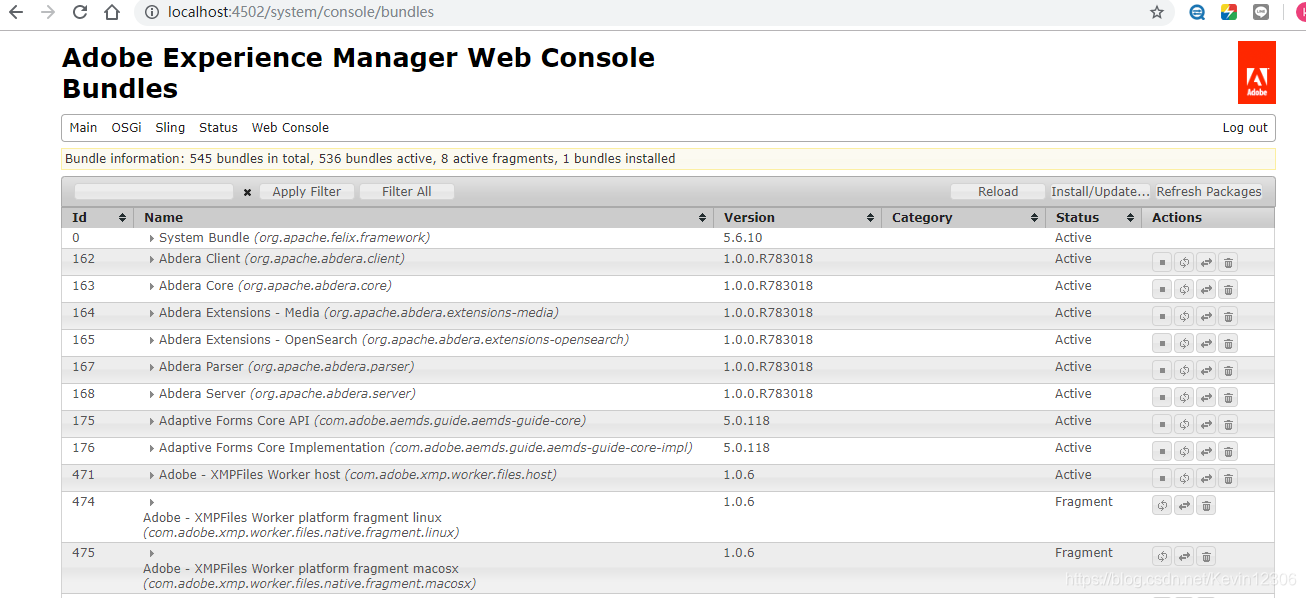Uninstall the XMPFiles macosx fragment bundle
Image resolution: width=1306 pixels, height=598 pixels.
(1206, 556)
